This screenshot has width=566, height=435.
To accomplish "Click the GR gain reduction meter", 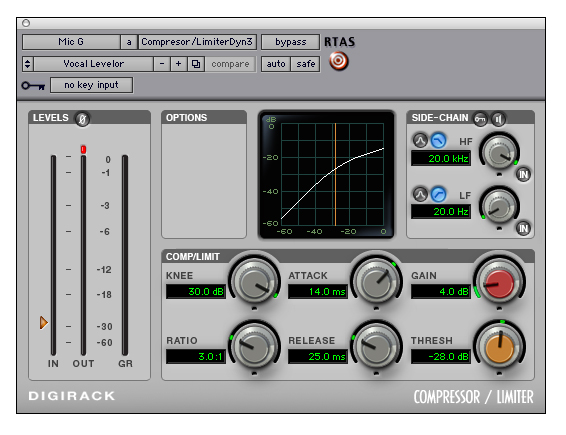I will point(125,255).
